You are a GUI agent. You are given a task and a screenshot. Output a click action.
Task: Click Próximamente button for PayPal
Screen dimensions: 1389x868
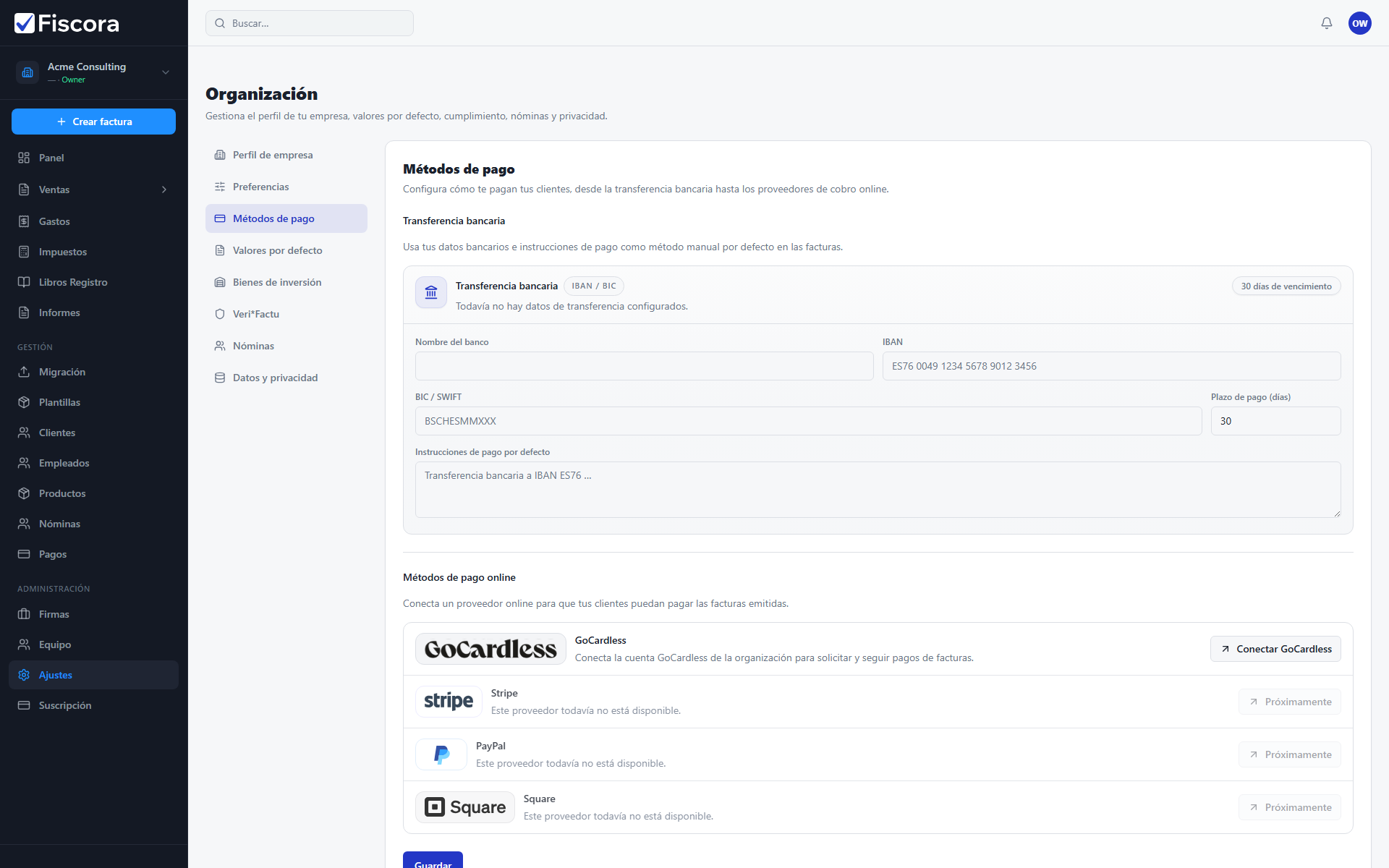point(1290,754)
